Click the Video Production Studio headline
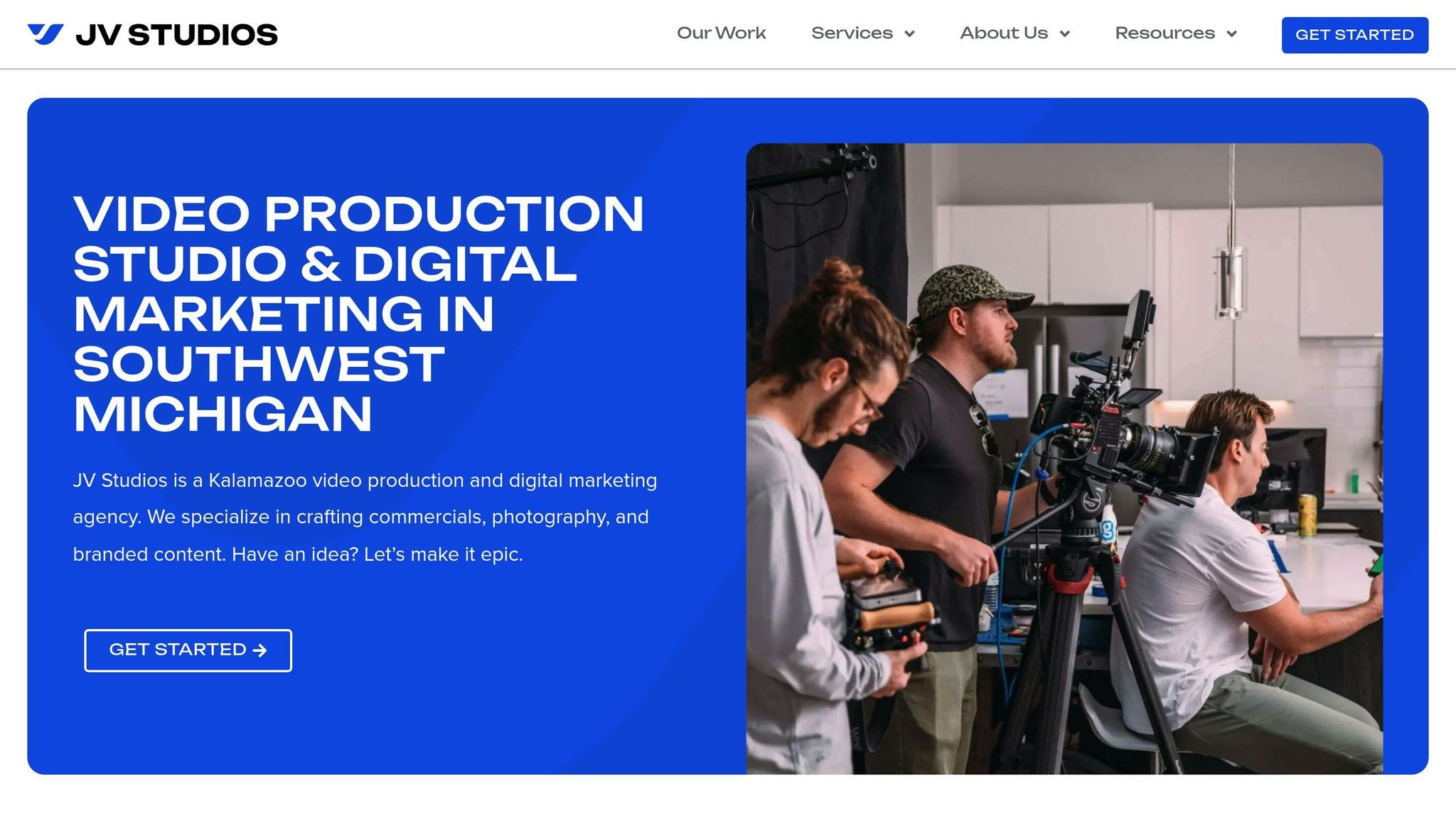Image resolution: width=1456 pixels, height=819 pixels. [x=355, y=313]
